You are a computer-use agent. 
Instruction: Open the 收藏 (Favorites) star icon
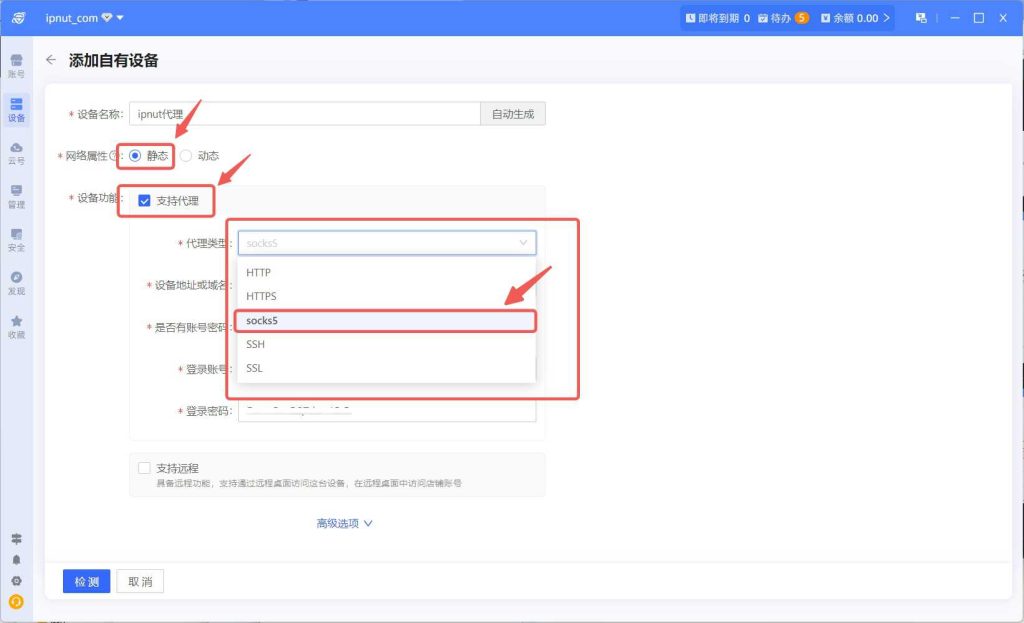point(16,326)
